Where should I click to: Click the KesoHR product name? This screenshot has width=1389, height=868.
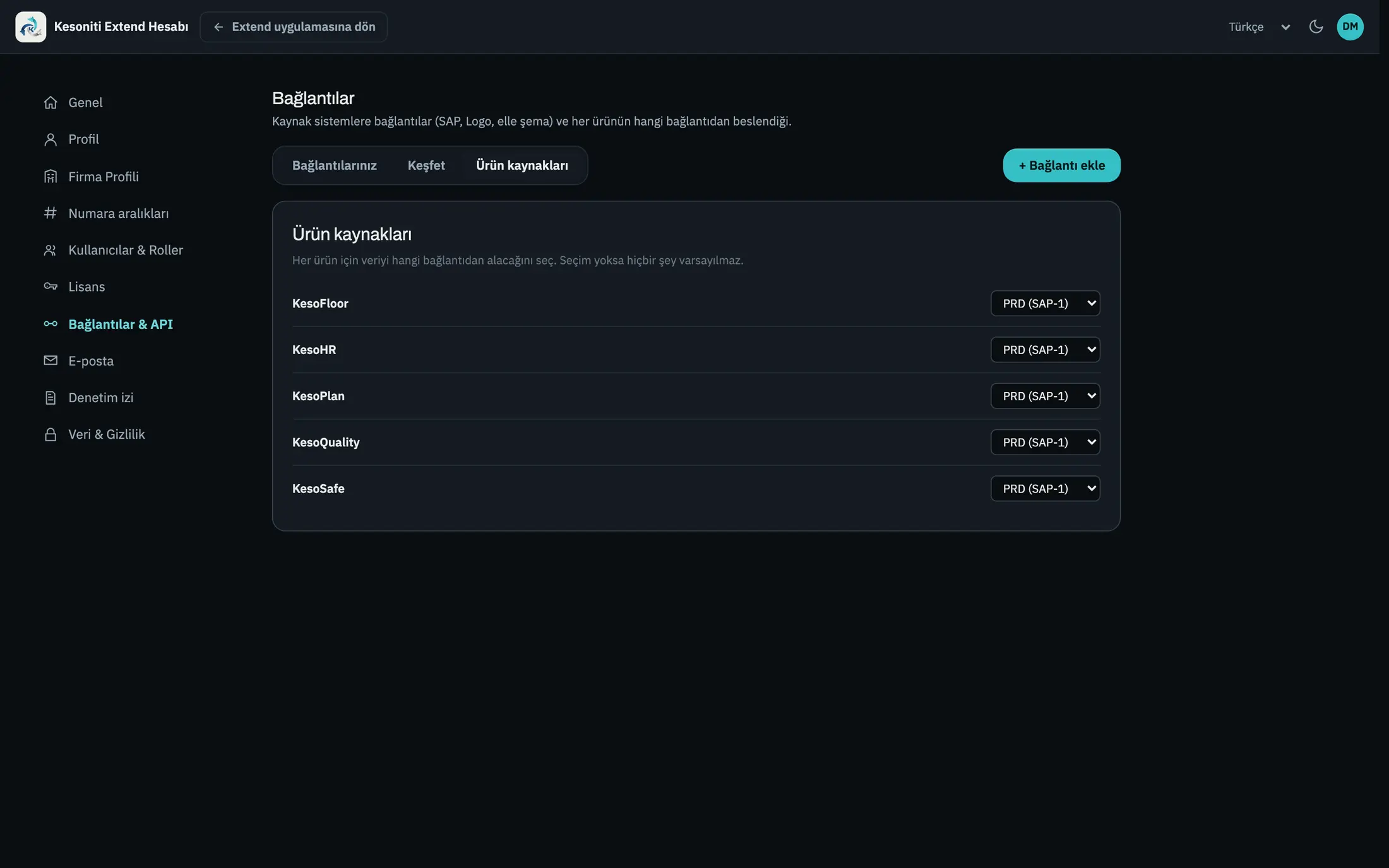pos(314,350)
